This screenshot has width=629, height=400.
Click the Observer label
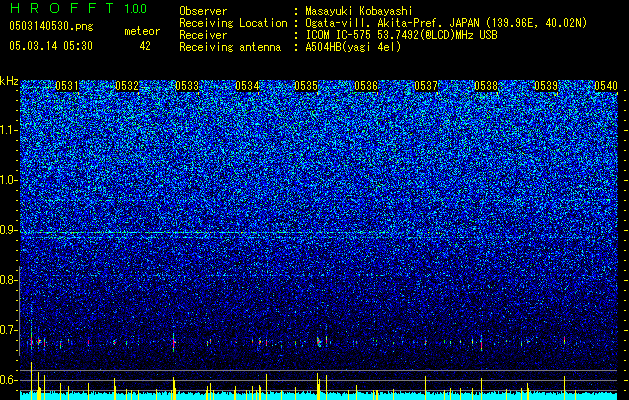(x=203, y=11)
